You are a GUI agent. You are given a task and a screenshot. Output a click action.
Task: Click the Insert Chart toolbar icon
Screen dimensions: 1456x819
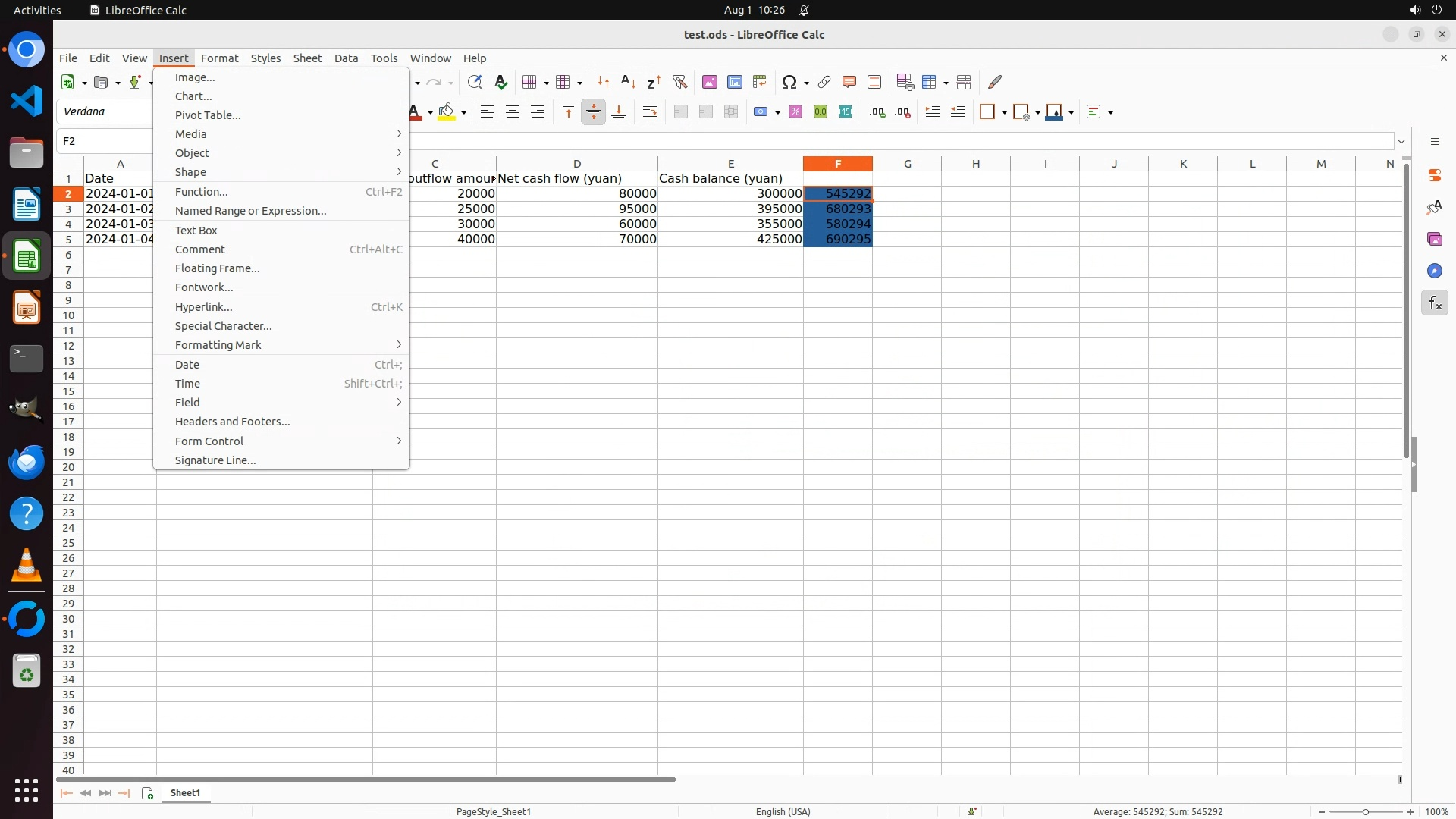click(735, 82)
